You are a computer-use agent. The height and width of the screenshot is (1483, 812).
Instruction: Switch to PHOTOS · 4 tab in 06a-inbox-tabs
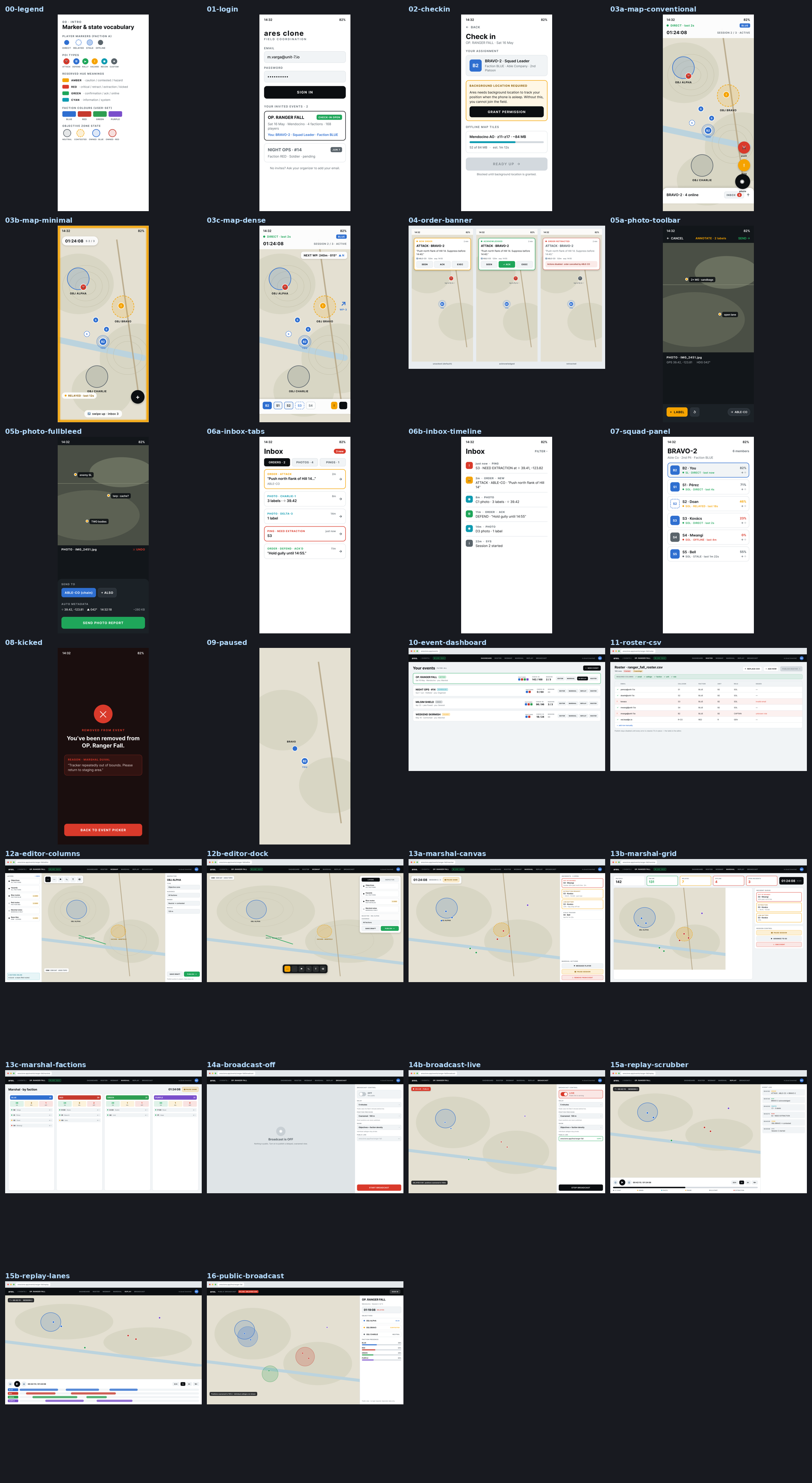point(305,462)
